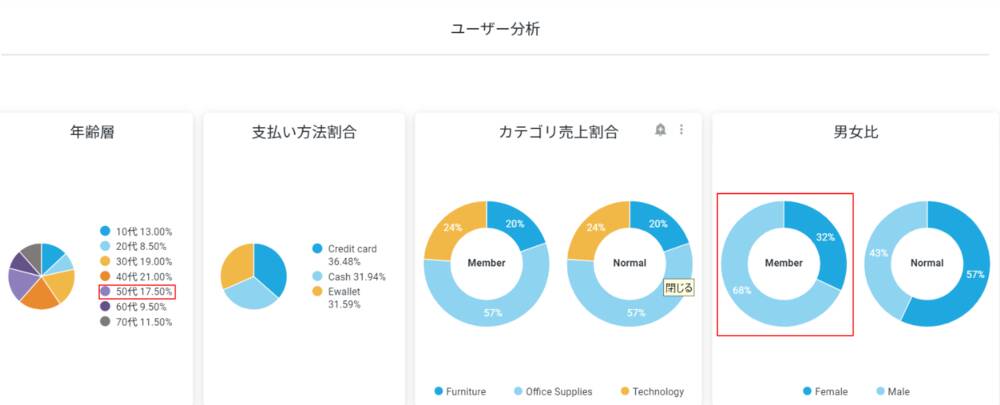Open the three-dot menu on カテゴリ売上割合
The width and height of the screenshot is (1000, 405).
coord(682,130)
